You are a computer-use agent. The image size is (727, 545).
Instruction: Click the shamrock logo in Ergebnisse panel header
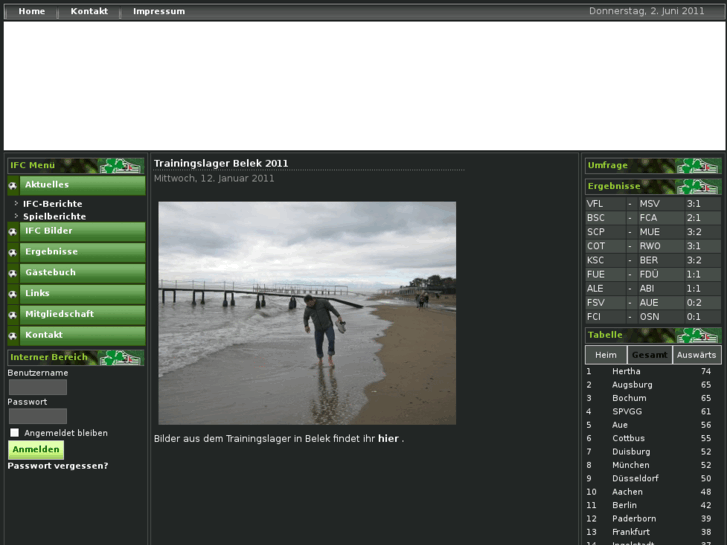tap(699, 186)
